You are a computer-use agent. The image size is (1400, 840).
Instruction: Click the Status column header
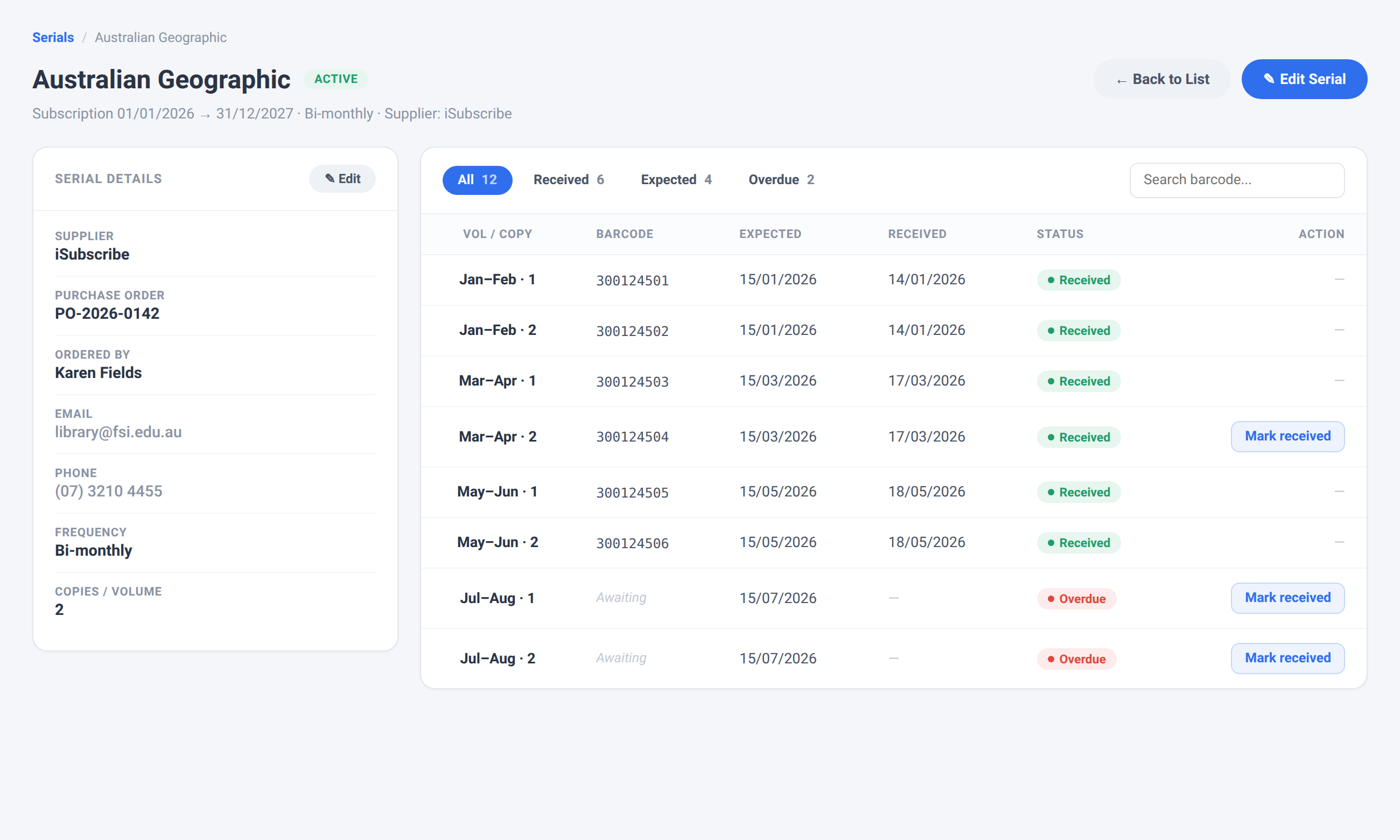[1060, 234]
